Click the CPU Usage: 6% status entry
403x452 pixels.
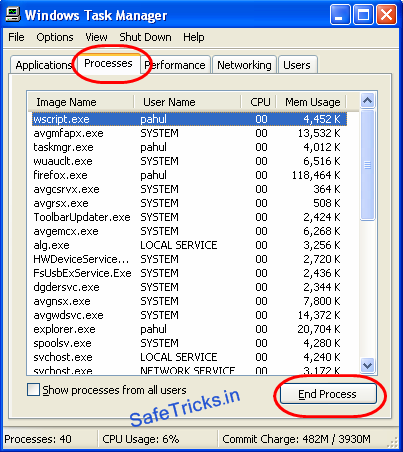(141, 439)
